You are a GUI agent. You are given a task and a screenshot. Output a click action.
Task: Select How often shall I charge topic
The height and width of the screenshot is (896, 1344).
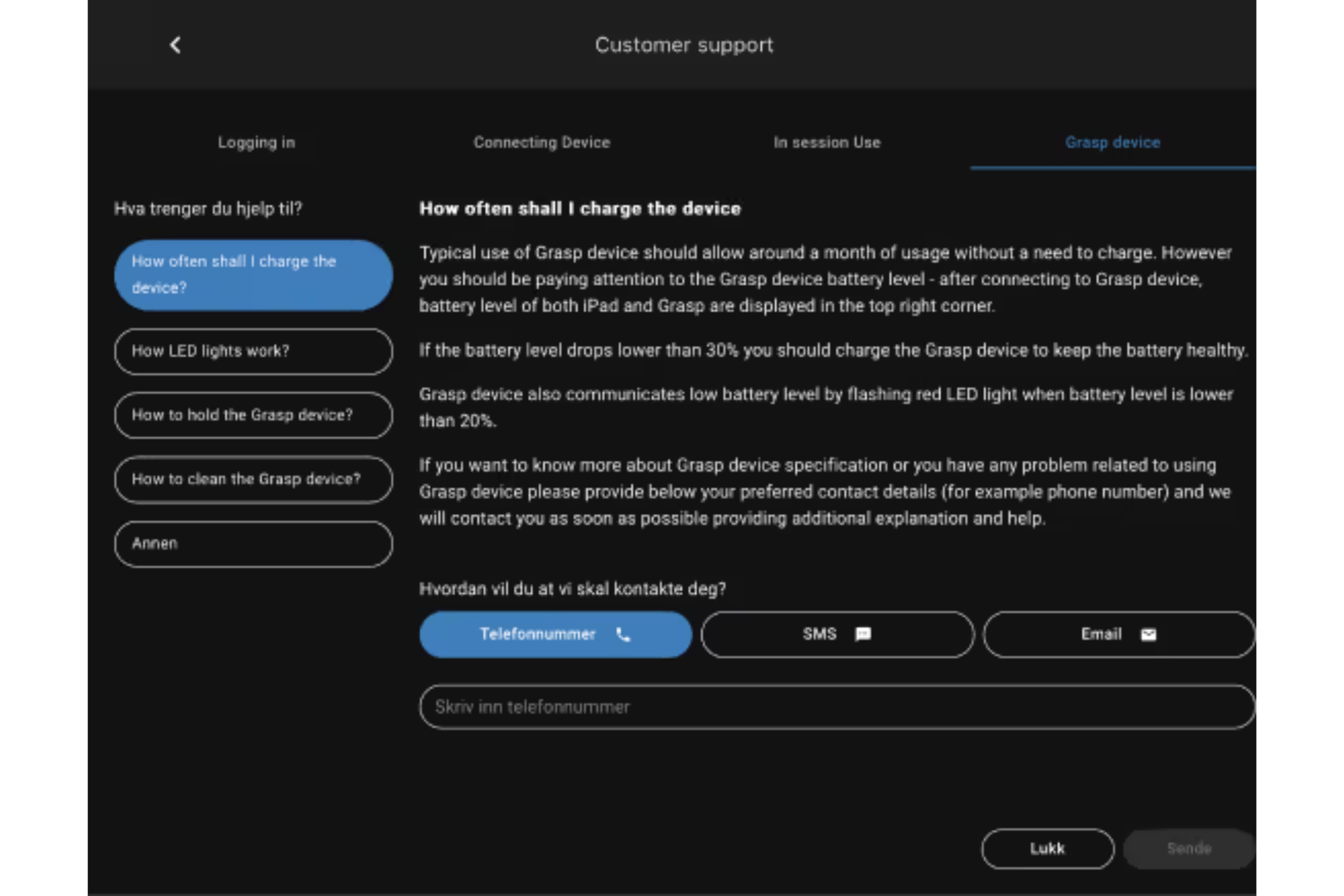[253, 275]
